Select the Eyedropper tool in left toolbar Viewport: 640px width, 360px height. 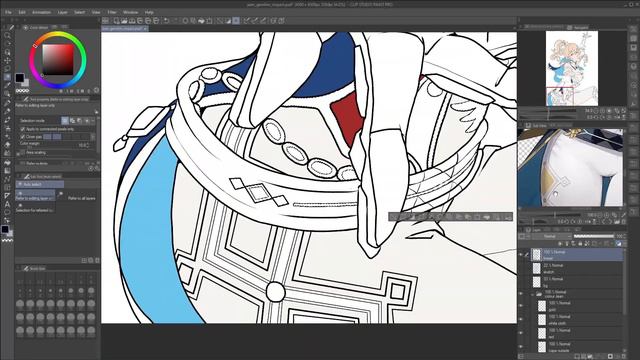coord(7,85)
